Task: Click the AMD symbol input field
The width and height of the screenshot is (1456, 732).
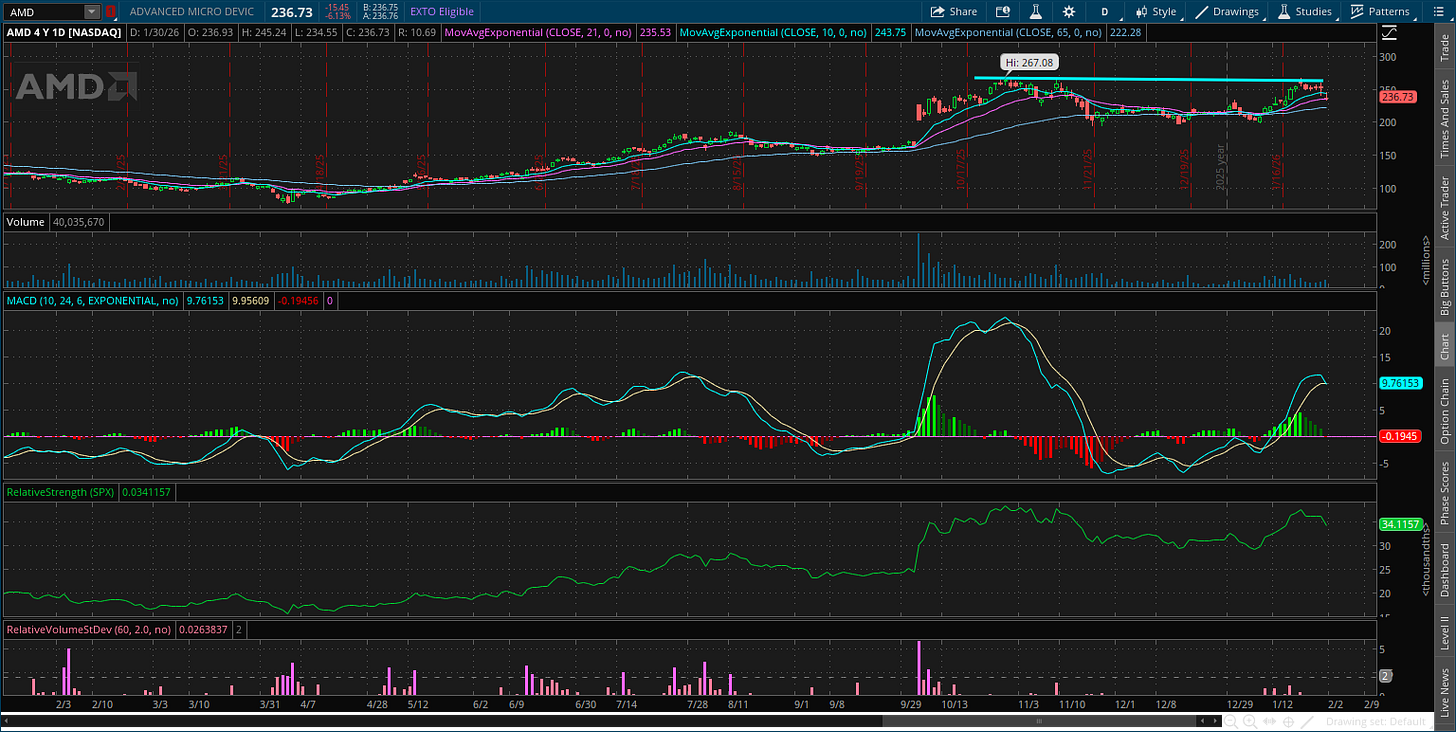Action: click(x=43, y=12)
